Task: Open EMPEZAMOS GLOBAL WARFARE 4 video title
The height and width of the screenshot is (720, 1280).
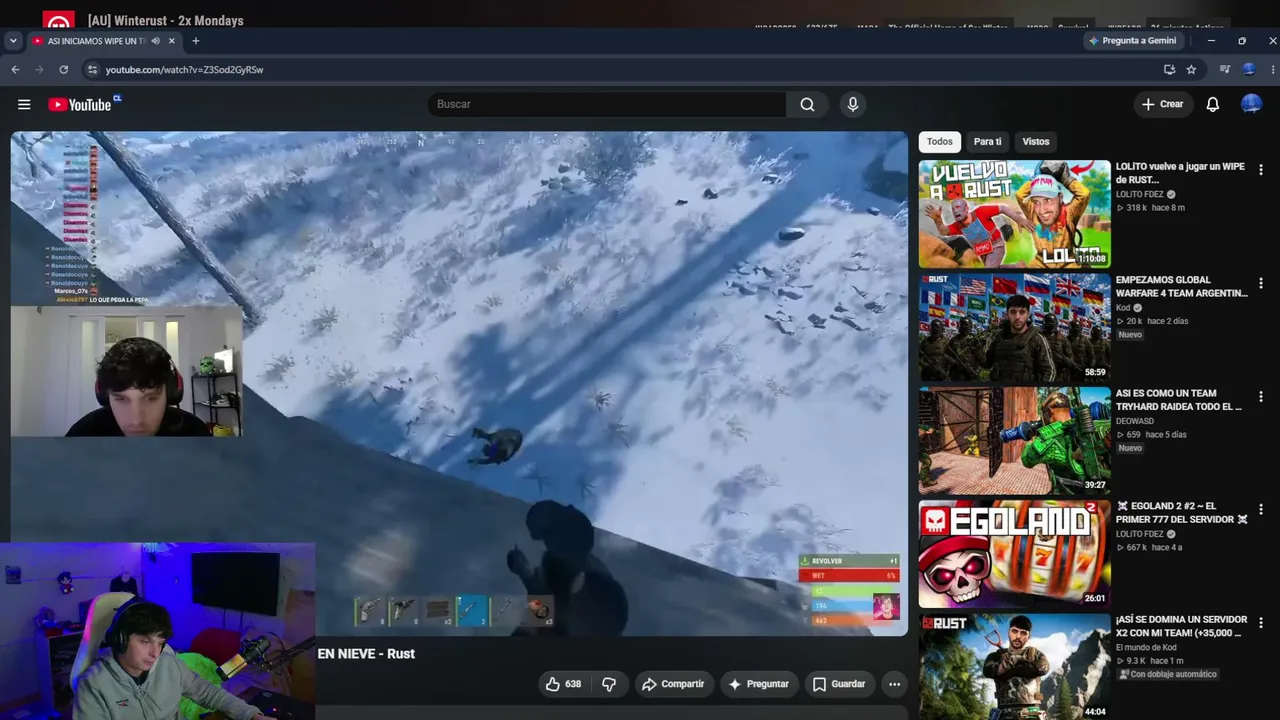Action: 1181,287
